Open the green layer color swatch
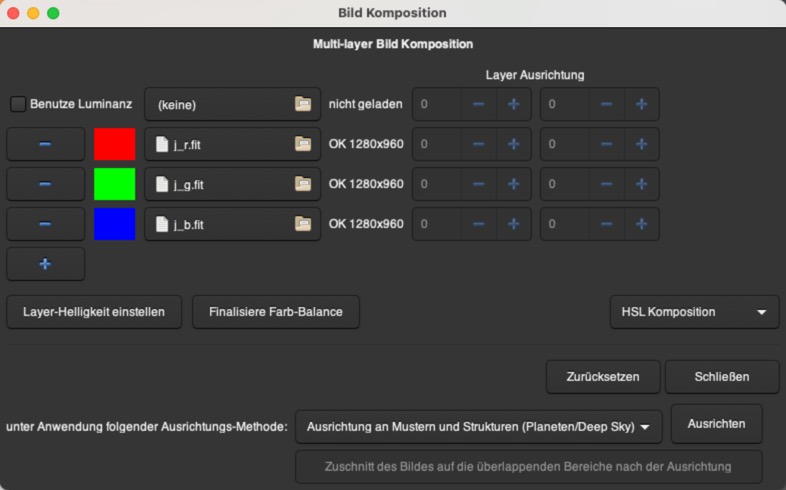This screenshot has height=490, width=786. (114, 184)
